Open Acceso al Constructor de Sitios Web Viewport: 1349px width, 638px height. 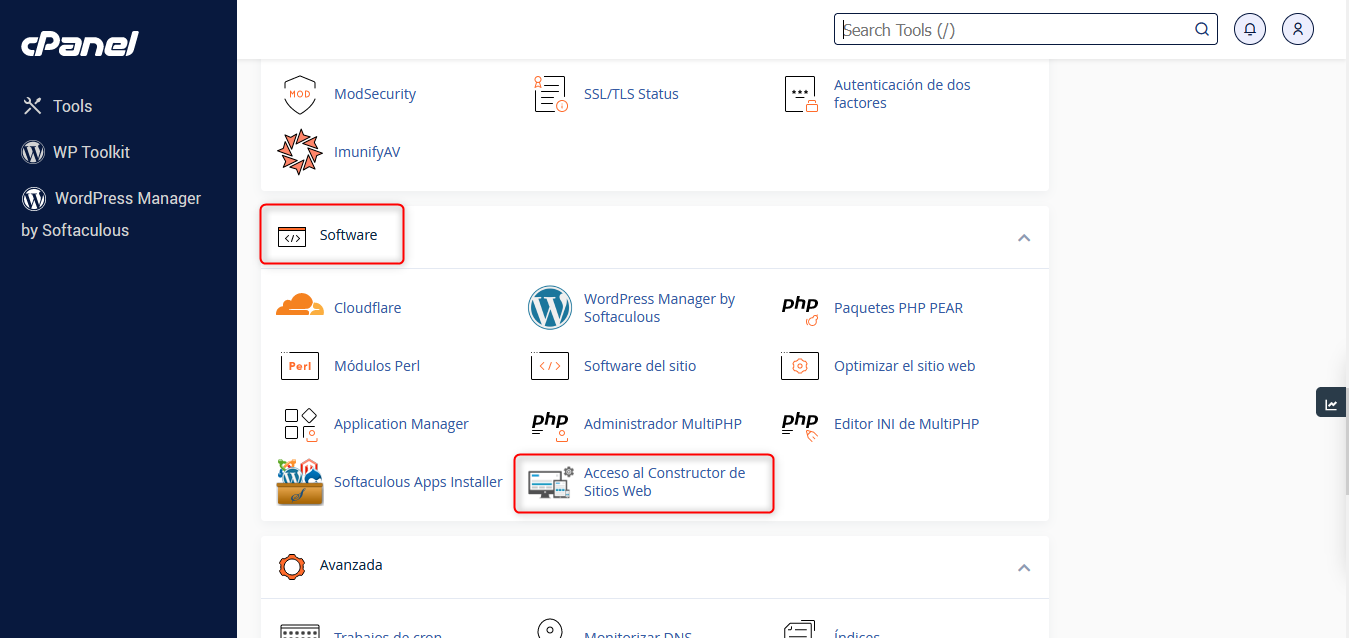[x=664, y=482]
